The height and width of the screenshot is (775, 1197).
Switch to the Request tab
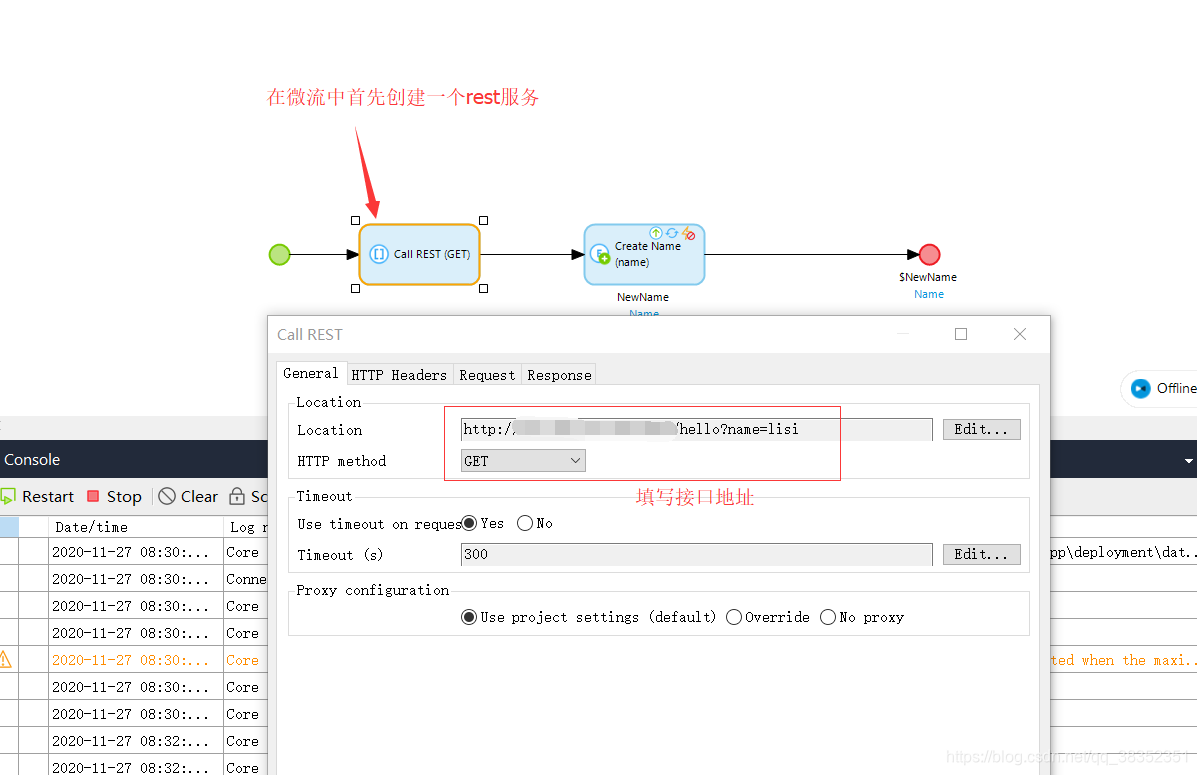point(487,375)
